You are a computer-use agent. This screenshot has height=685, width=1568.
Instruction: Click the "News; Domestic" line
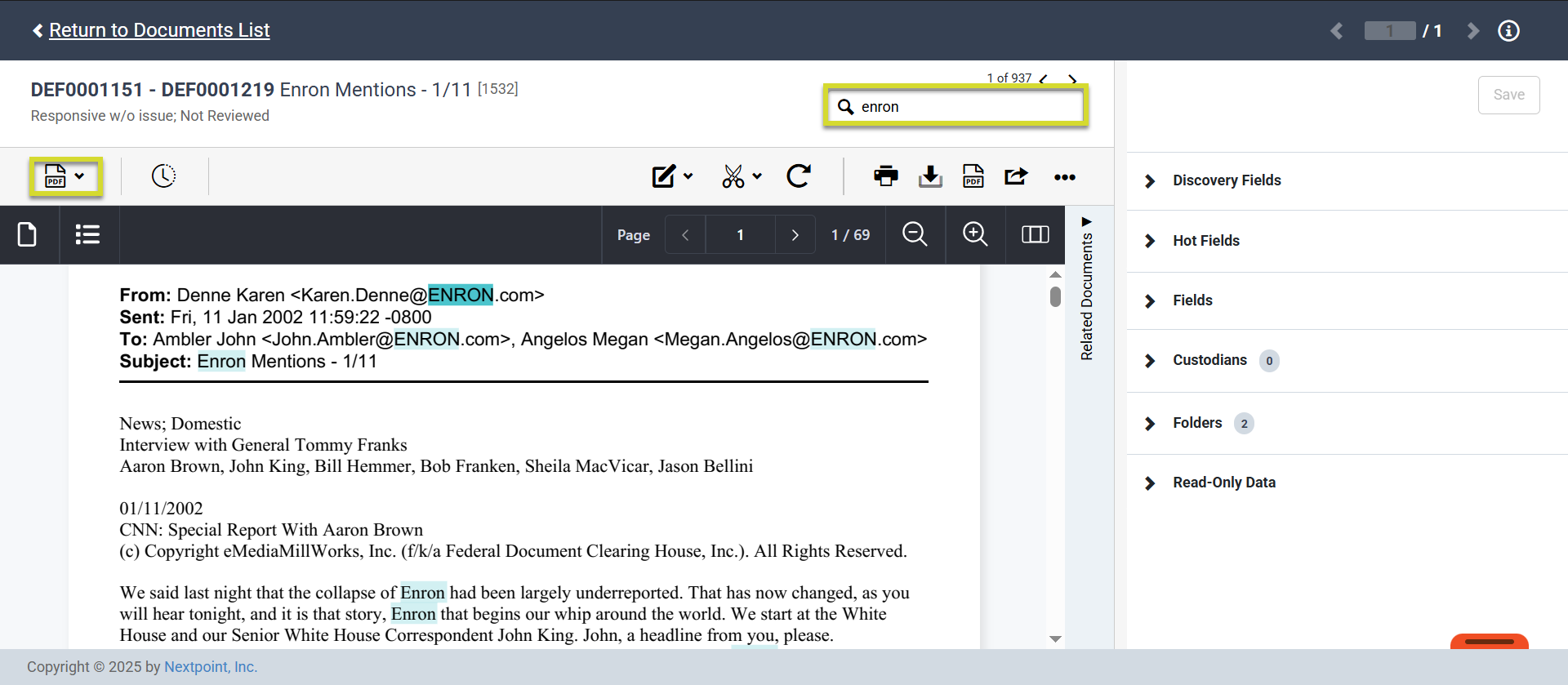[180, 424]
